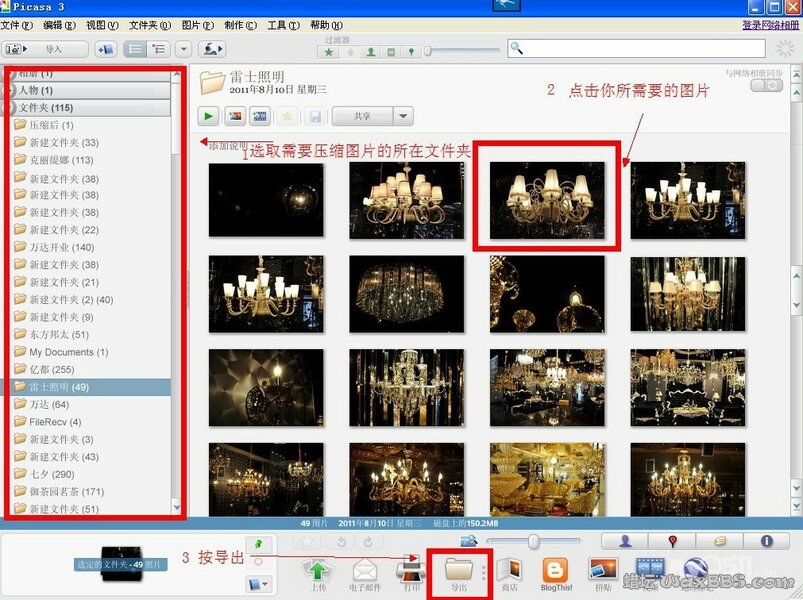Expand the People (人物) section
803x600 pixels.
pos(35,90)
